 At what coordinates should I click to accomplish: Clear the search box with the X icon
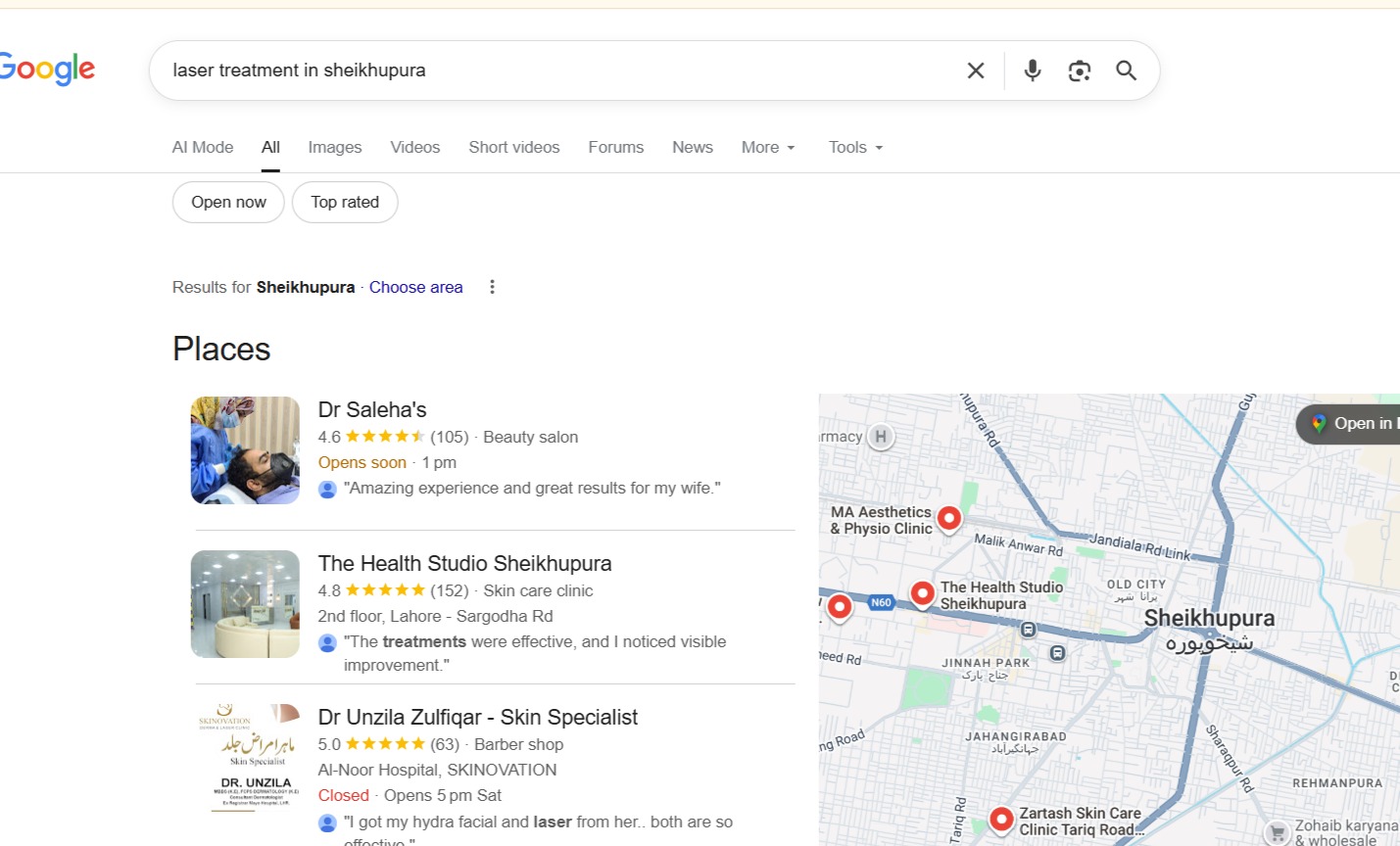976,70
